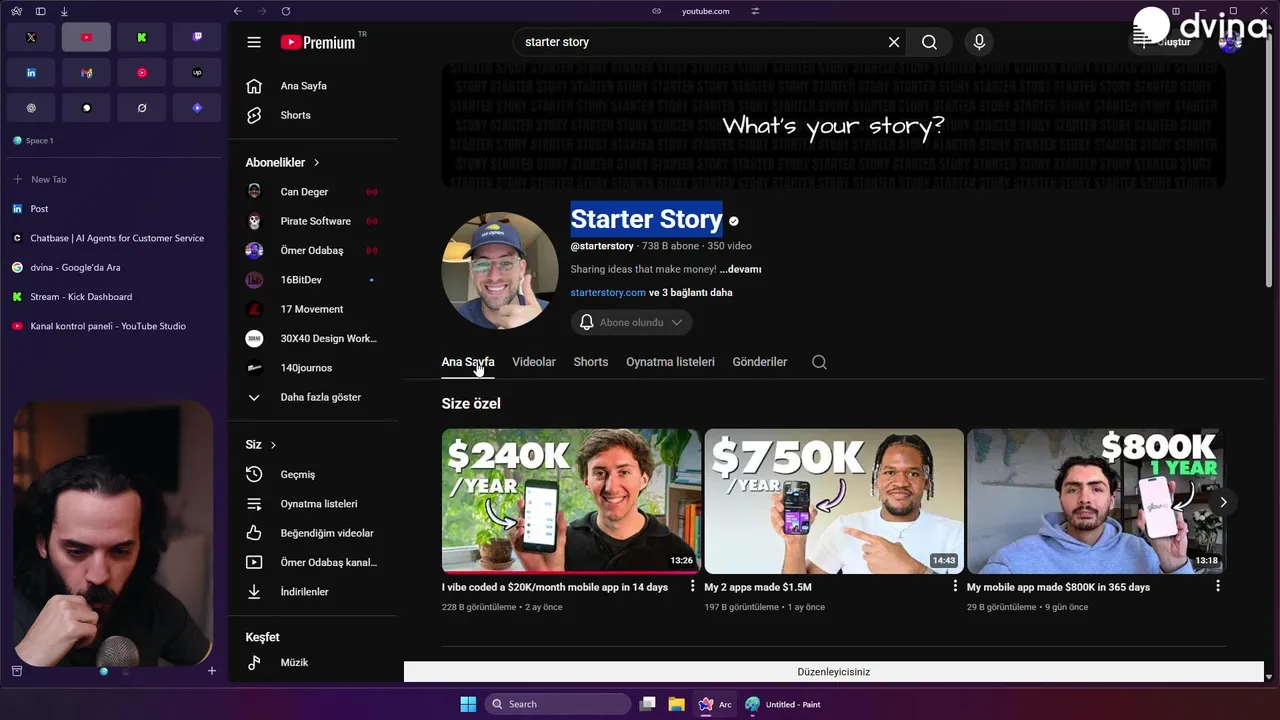
Task: Open the Oynatma listeleri tab
Action: [670, 362]
